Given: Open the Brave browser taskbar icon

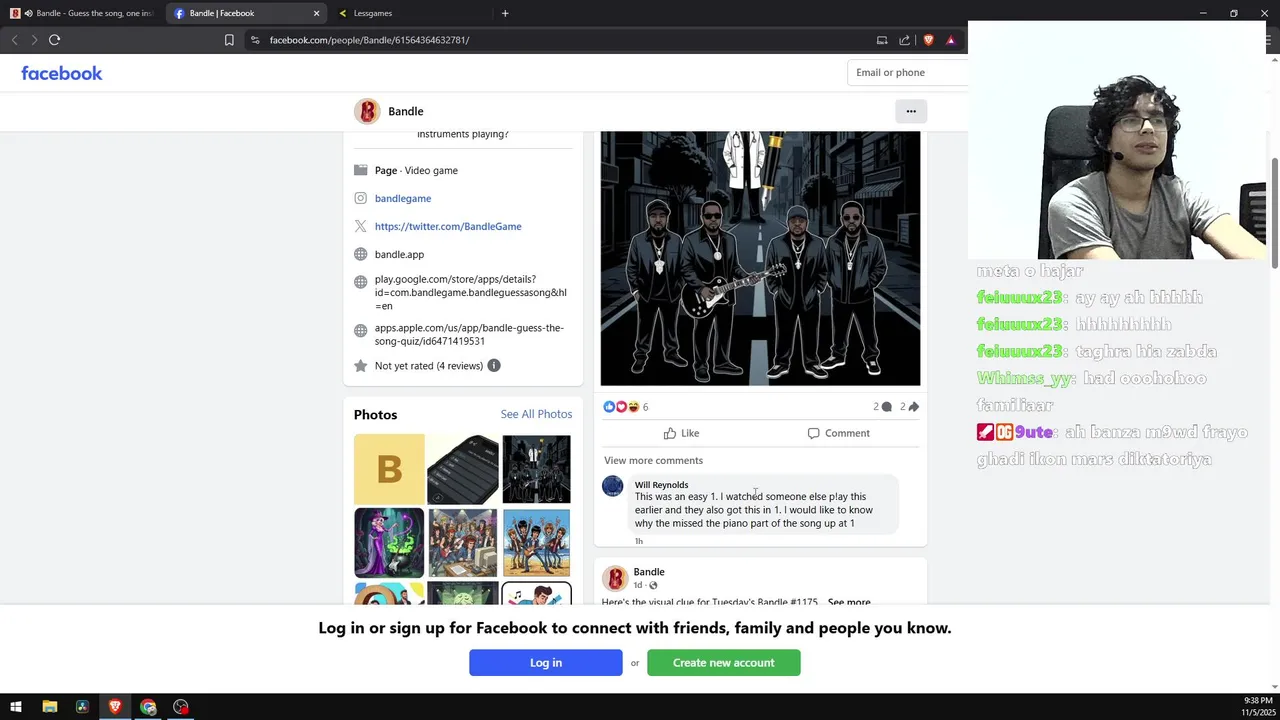Looking at the screenshot, I should tap(115, 707).
